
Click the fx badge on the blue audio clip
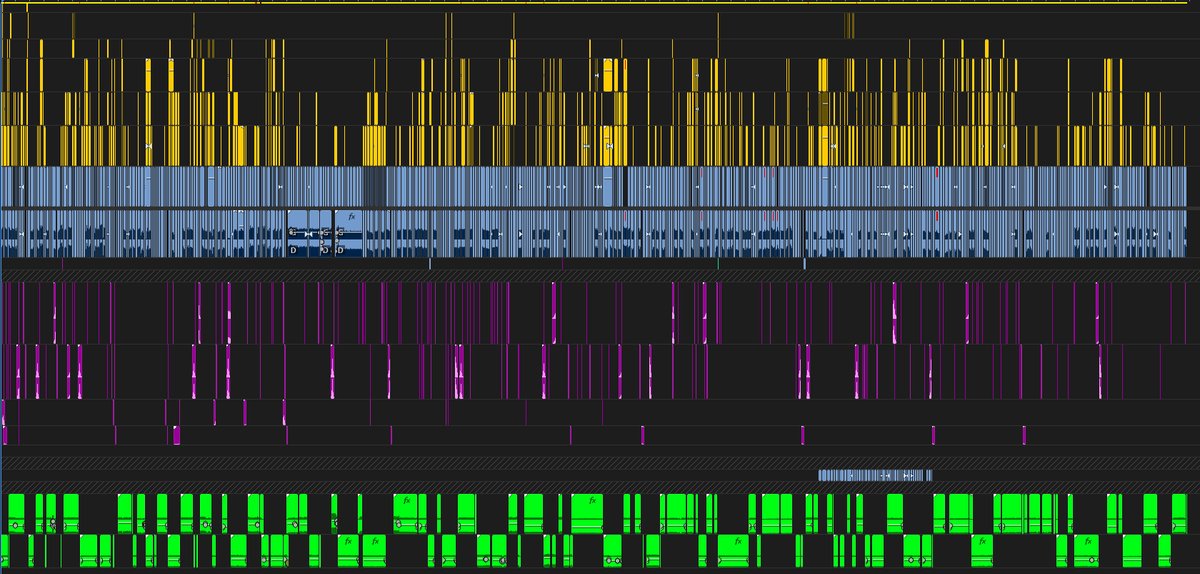[x=352, y=216]
